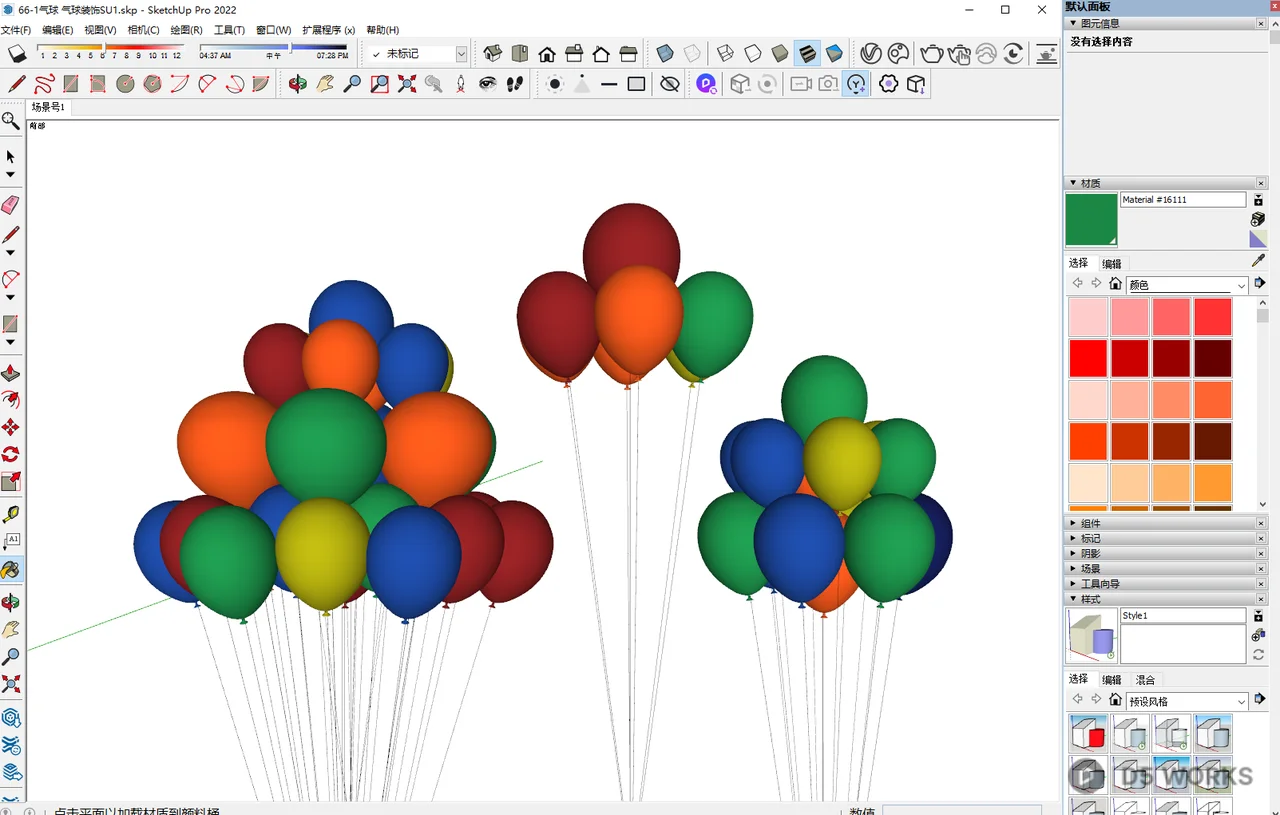Open the 相机(C) menu

(143, 30)
